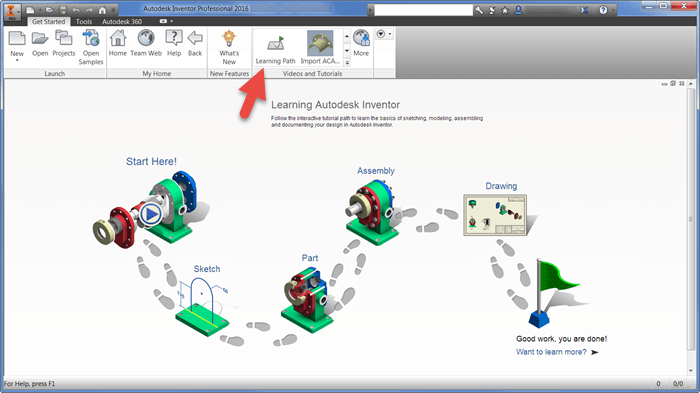Click the blue play button on pump model
Screen dimensions: 700x393
(151, 215)
